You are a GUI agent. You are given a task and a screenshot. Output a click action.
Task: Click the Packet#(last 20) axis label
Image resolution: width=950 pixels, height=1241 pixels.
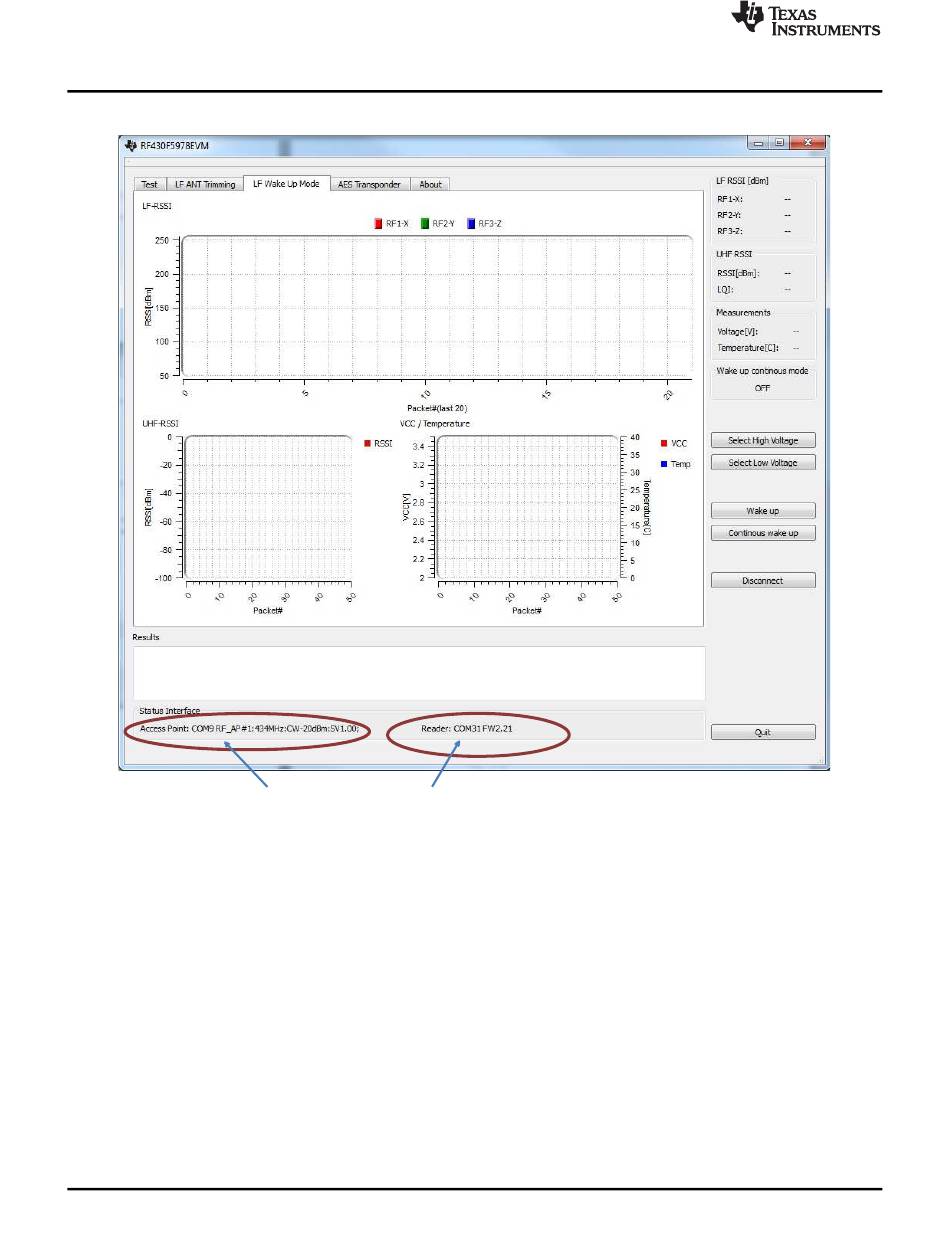tap(436, 408)
